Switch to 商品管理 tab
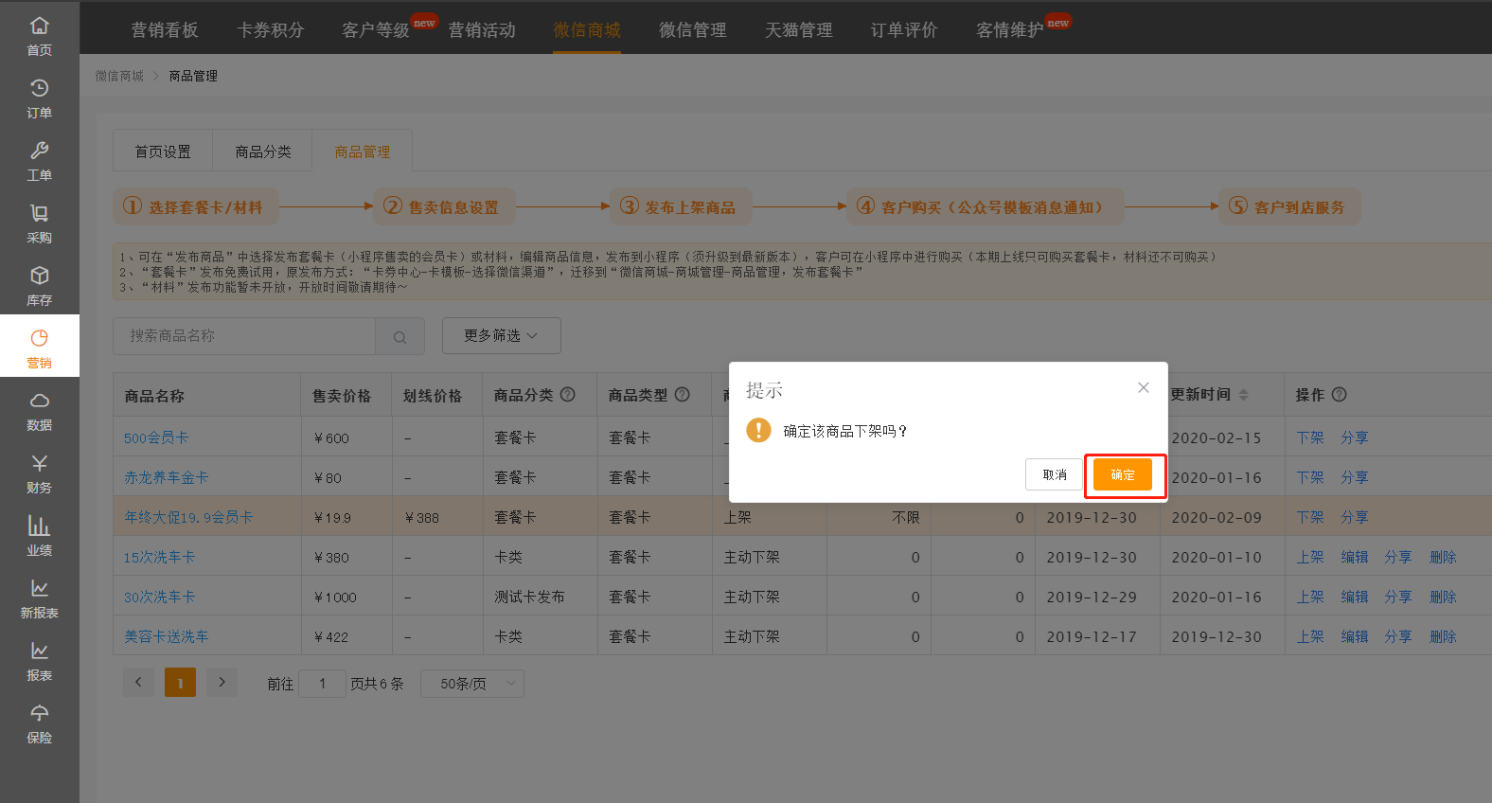 click(x=362, y=152)
